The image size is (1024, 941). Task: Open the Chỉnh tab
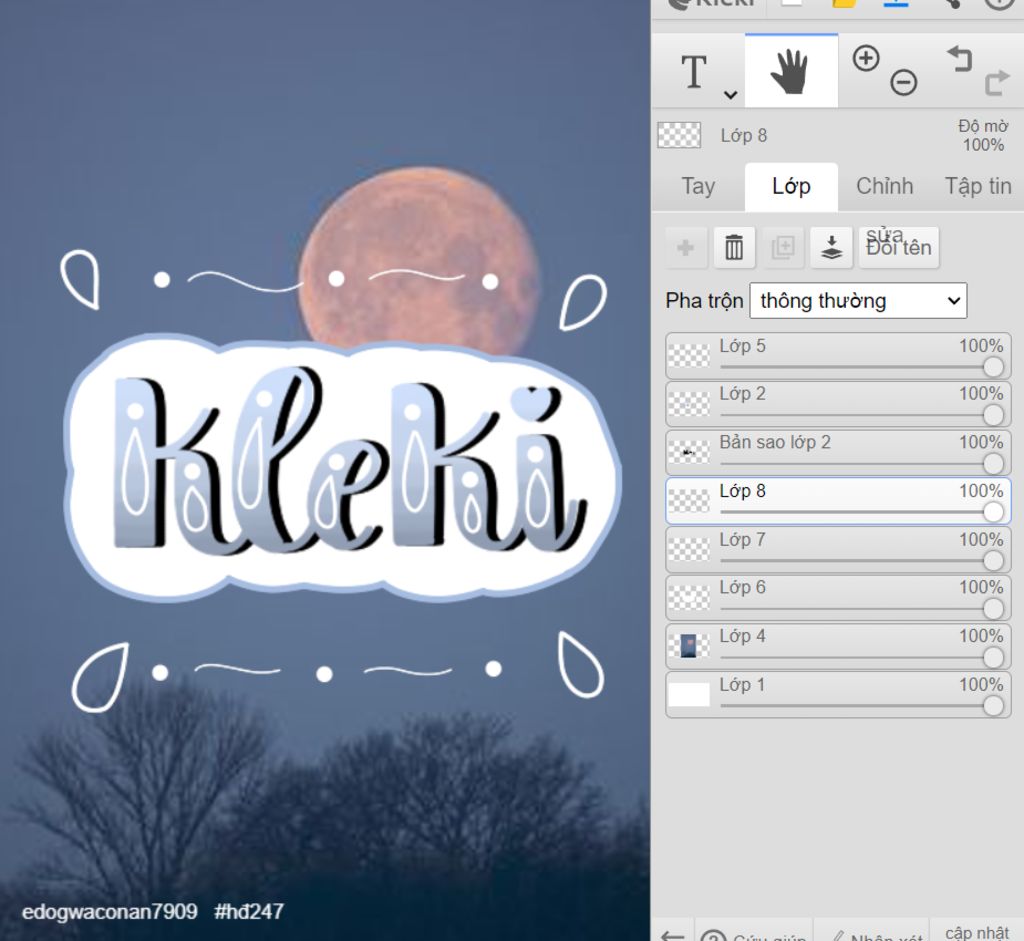coord(884,187)
